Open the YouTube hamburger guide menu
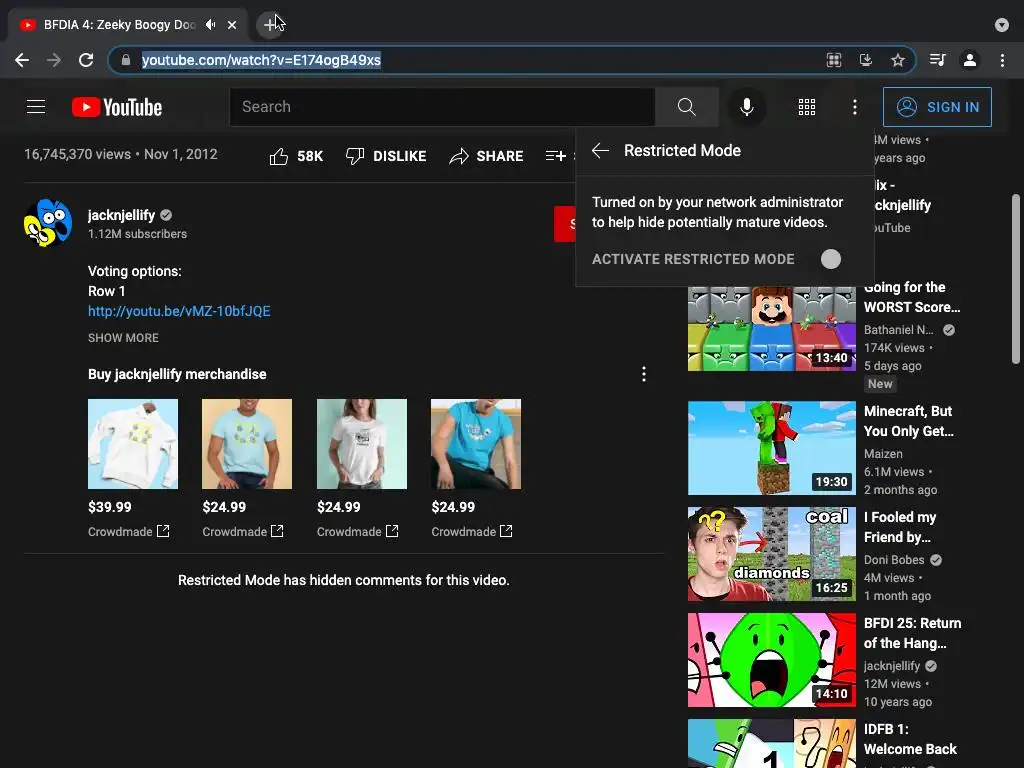This screenshot has height=768, width=1024. point(36,106)
